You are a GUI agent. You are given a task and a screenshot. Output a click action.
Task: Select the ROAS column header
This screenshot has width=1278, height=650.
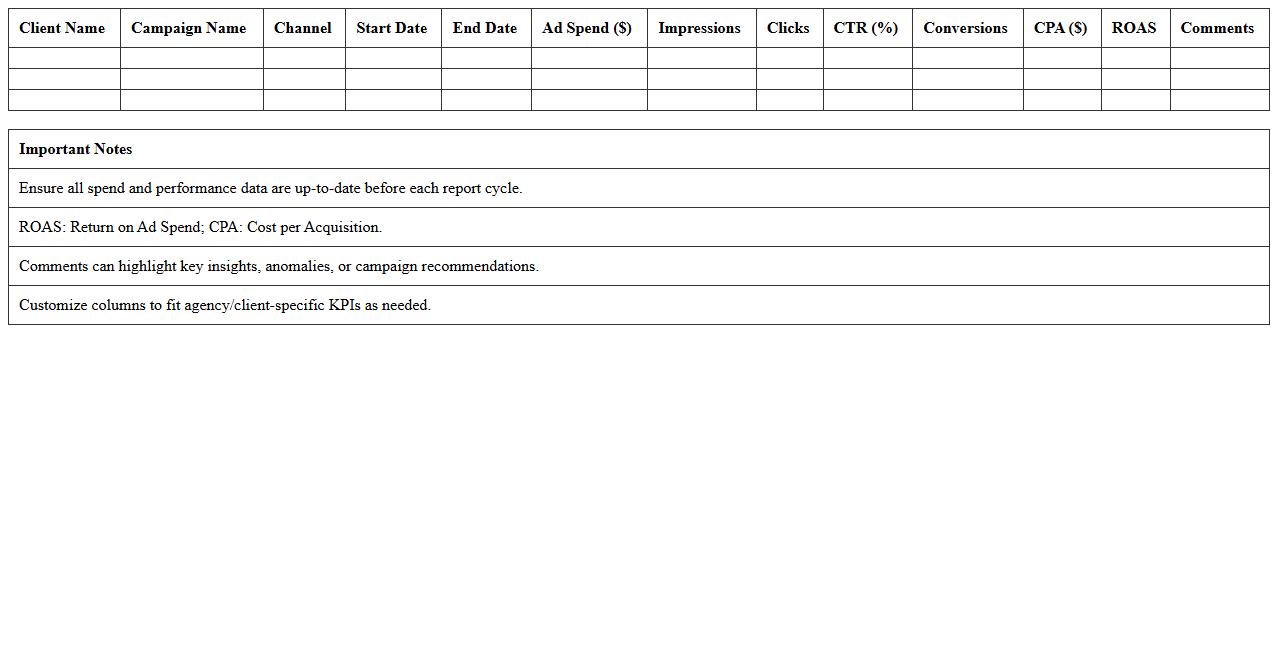1134,28
